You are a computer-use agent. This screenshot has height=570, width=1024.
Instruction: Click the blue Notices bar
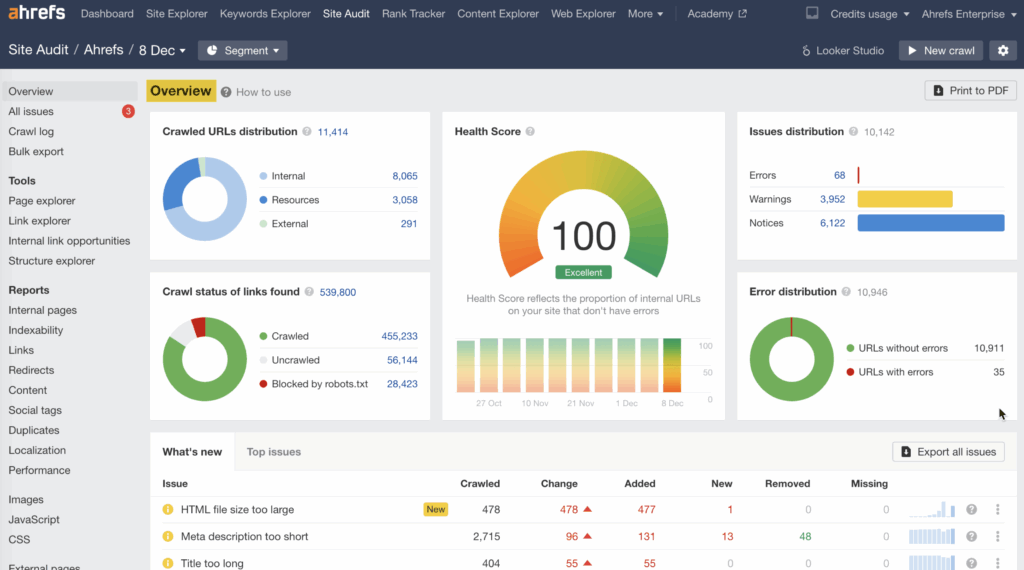pos(931,223)
